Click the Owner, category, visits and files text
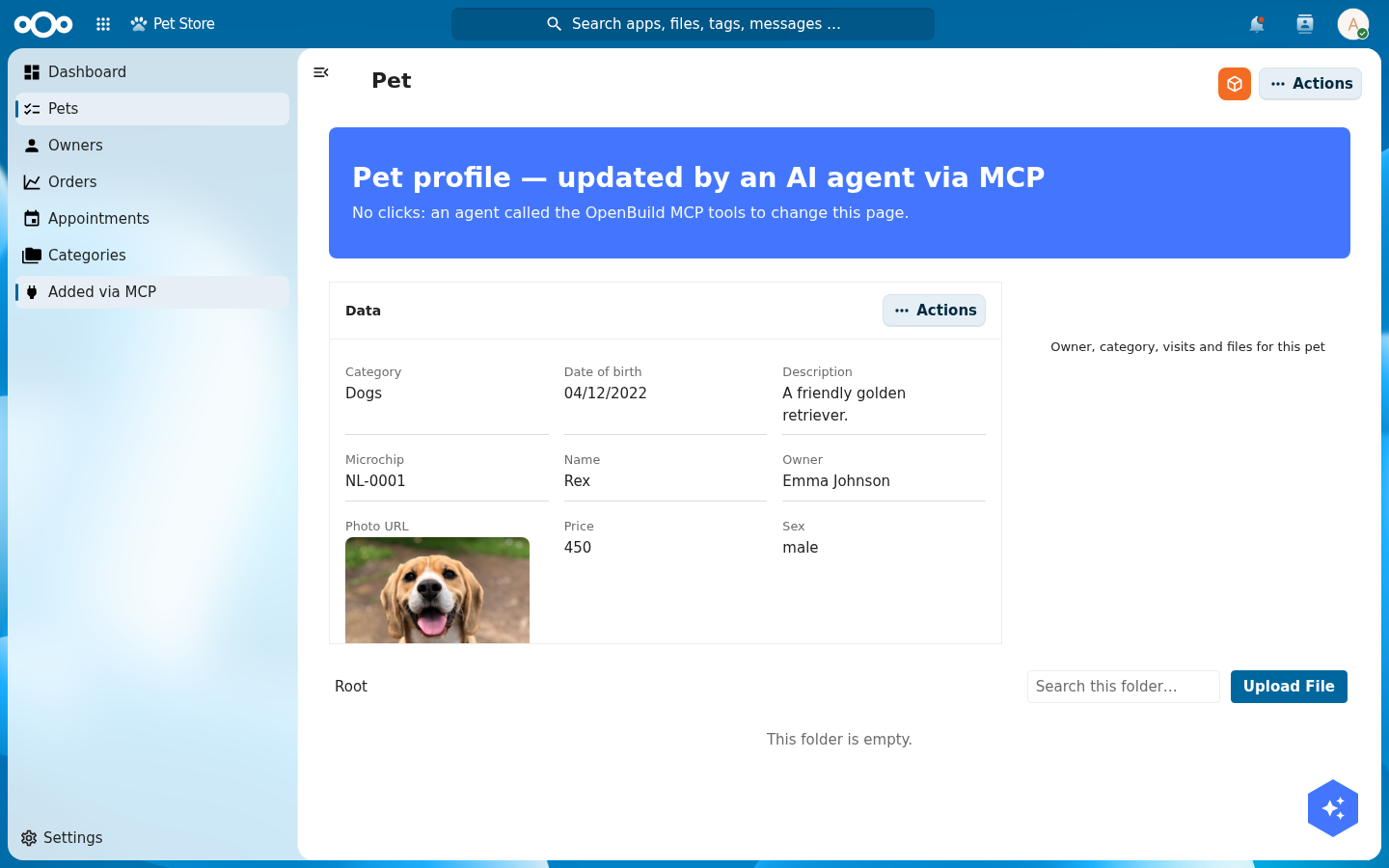1389x868 pixels. coord(1187,347)
